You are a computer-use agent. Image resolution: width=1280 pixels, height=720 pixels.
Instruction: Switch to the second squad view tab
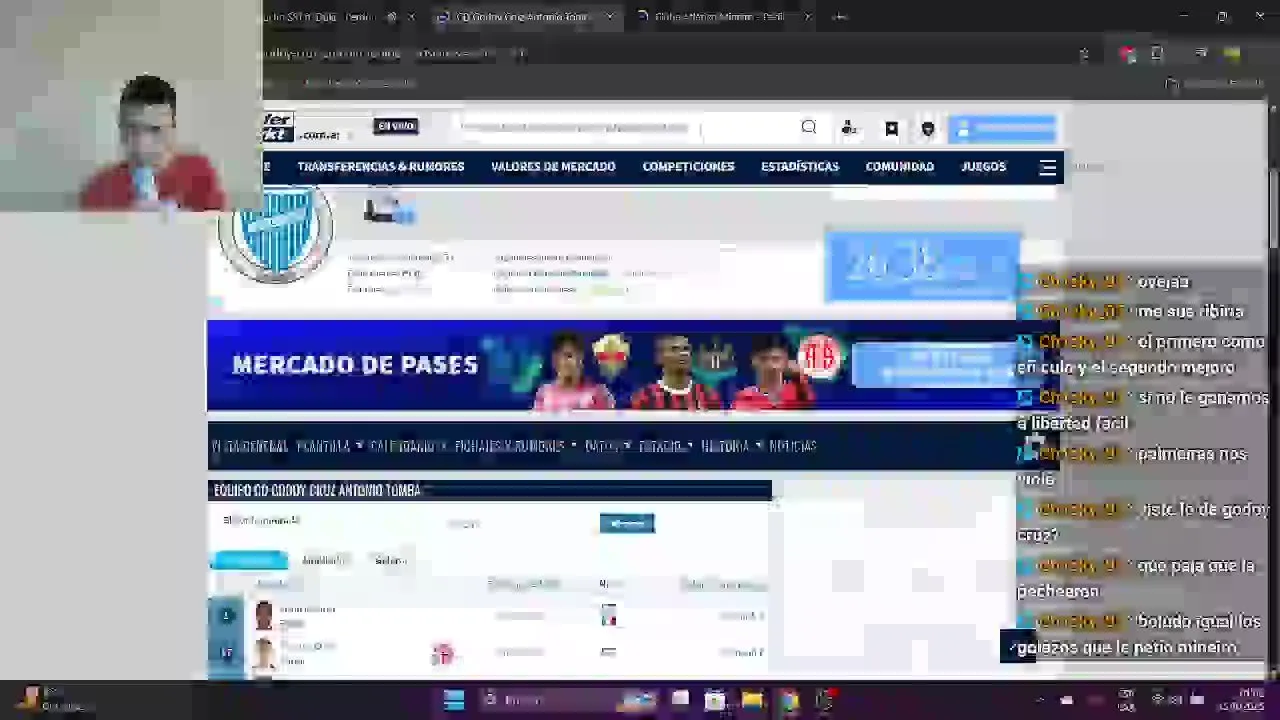324,560
